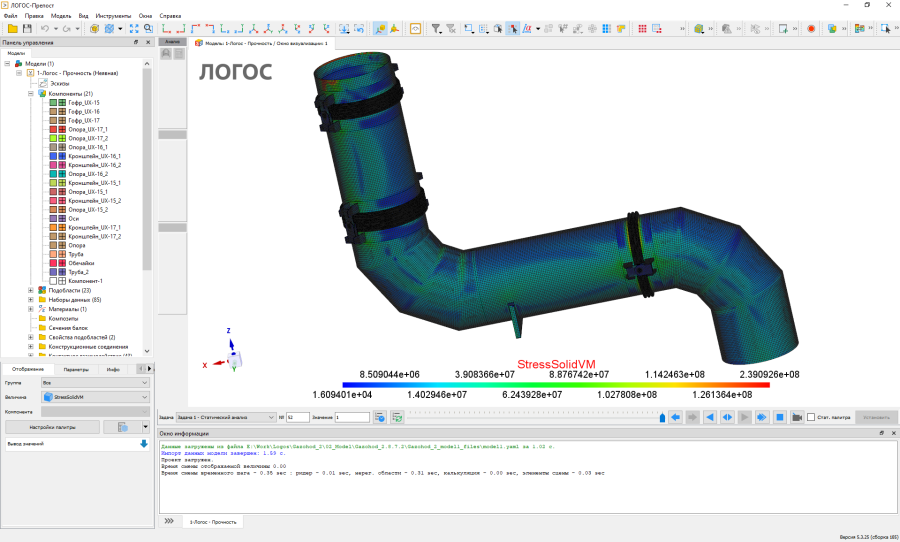Toggle visibility box of Компонент-1
This screenshot has height=542, width=900.
click(53, 281)
